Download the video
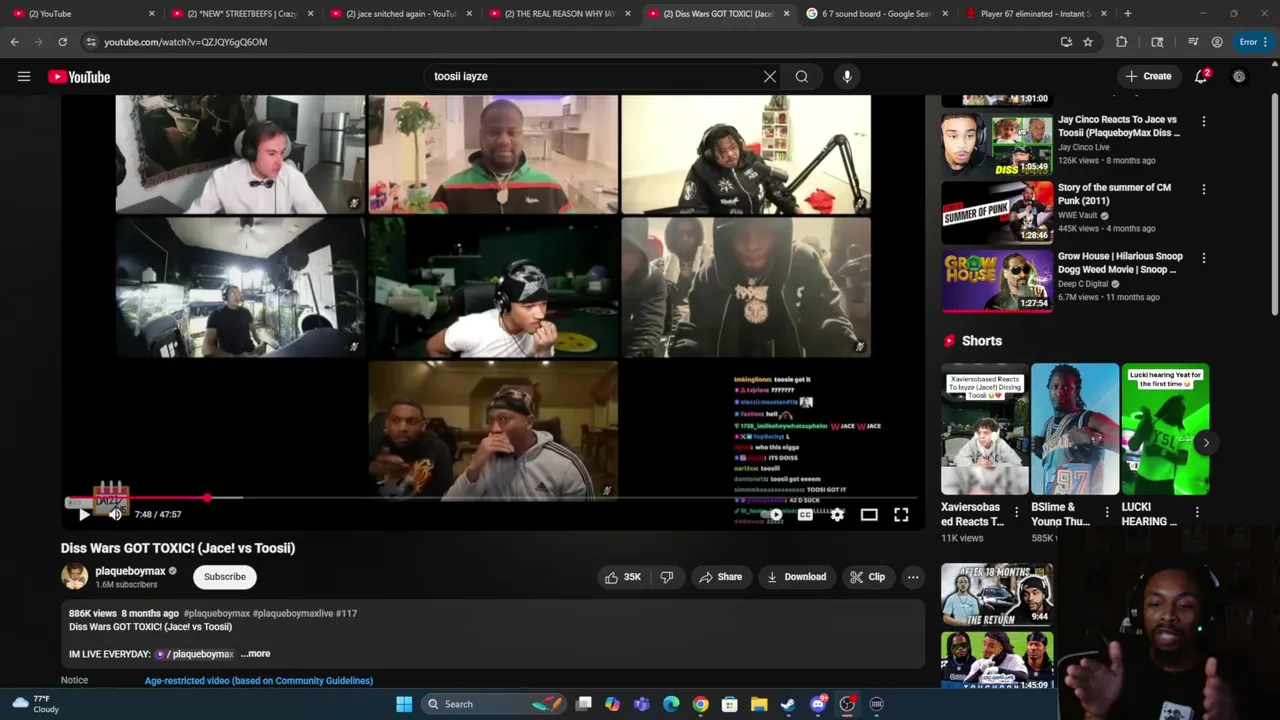 [x=796, y=577]
